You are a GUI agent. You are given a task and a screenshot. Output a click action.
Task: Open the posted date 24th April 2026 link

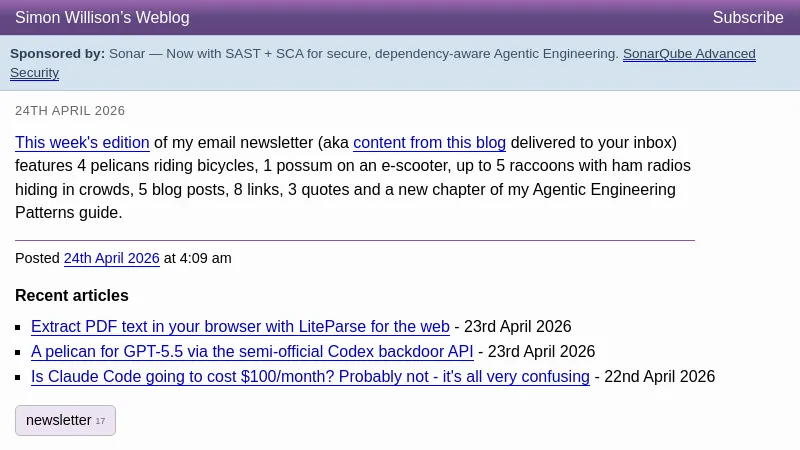[x=111, y=258]
